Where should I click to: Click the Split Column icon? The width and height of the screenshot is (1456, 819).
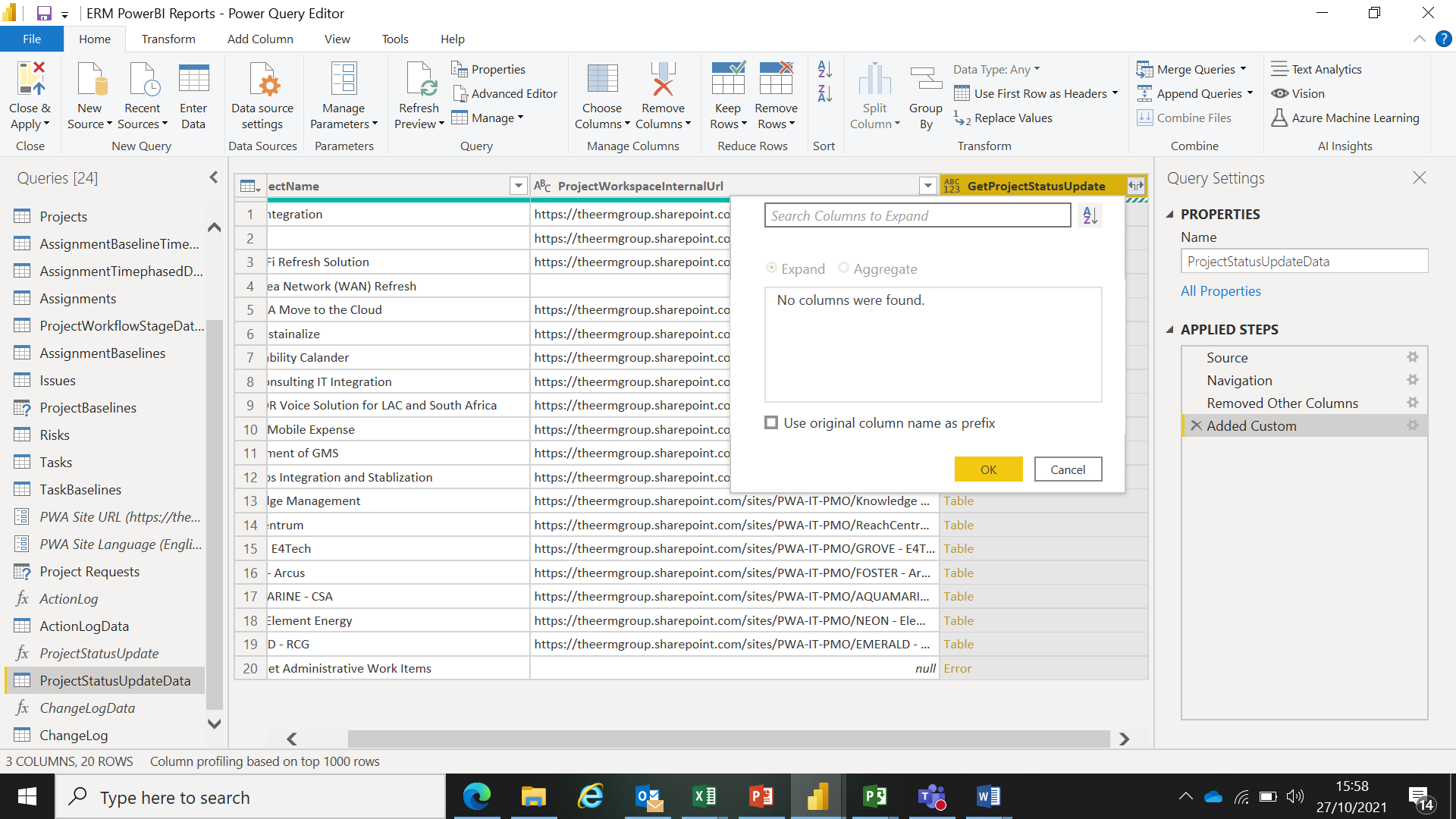(874, 78)
